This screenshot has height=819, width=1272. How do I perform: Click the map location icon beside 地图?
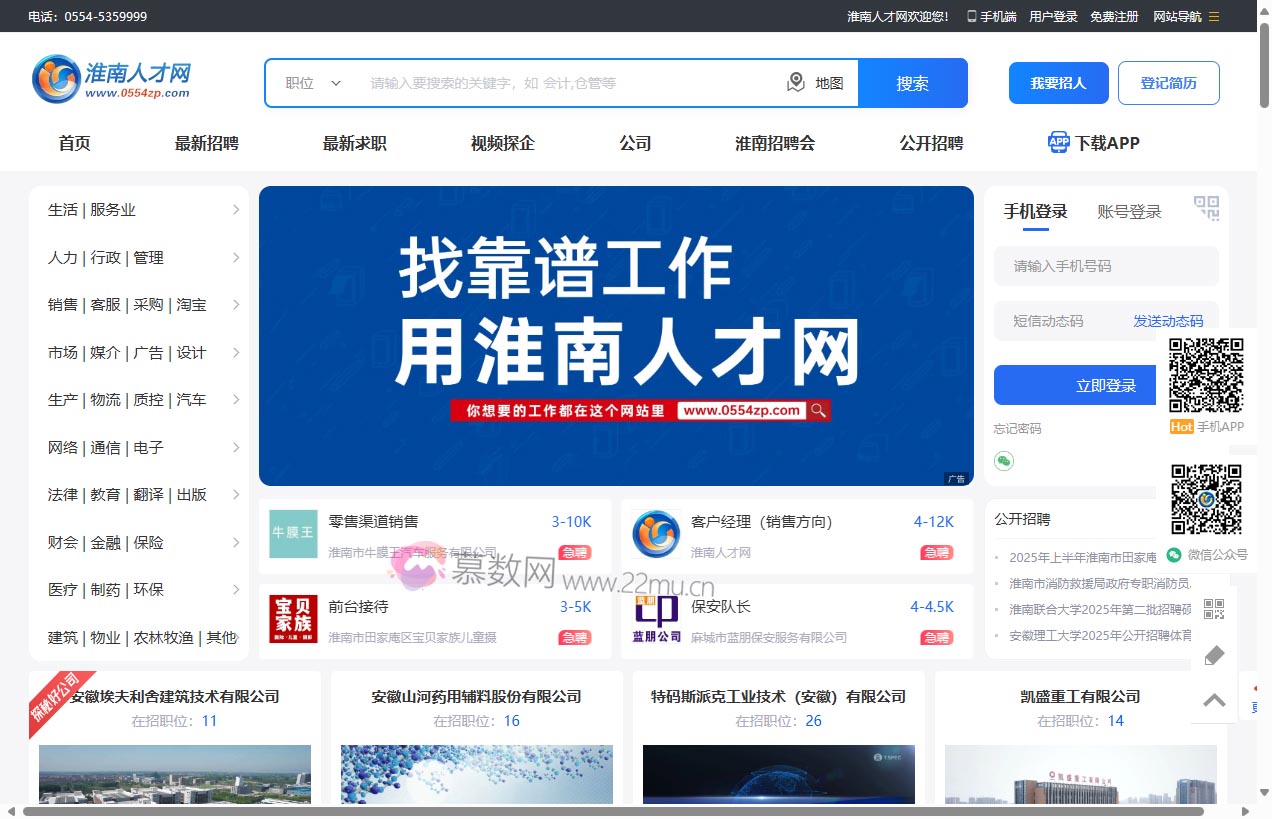[x=795, y=82]
